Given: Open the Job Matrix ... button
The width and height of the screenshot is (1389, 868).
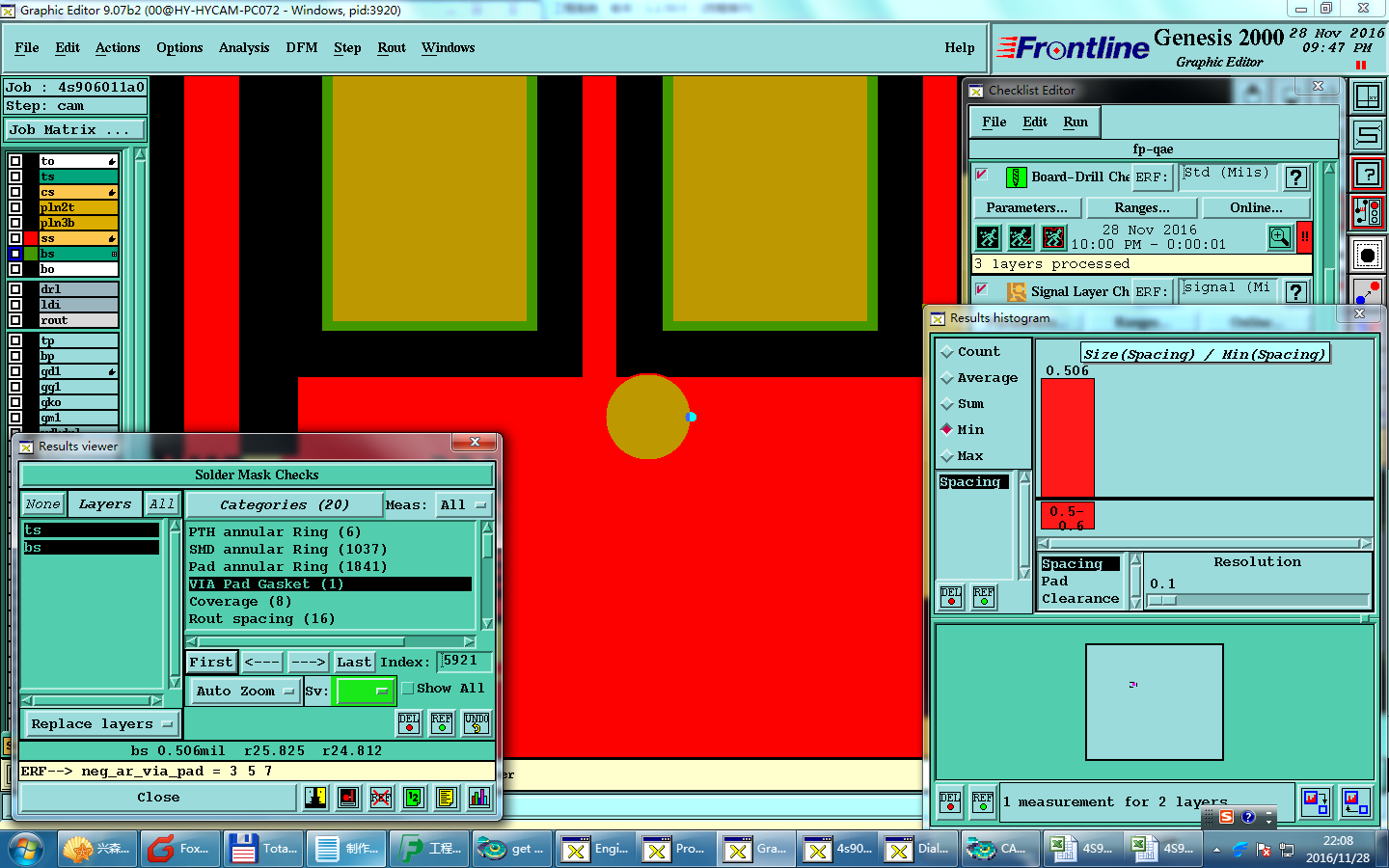Looking at the screenshot, I should coord(76,129).
